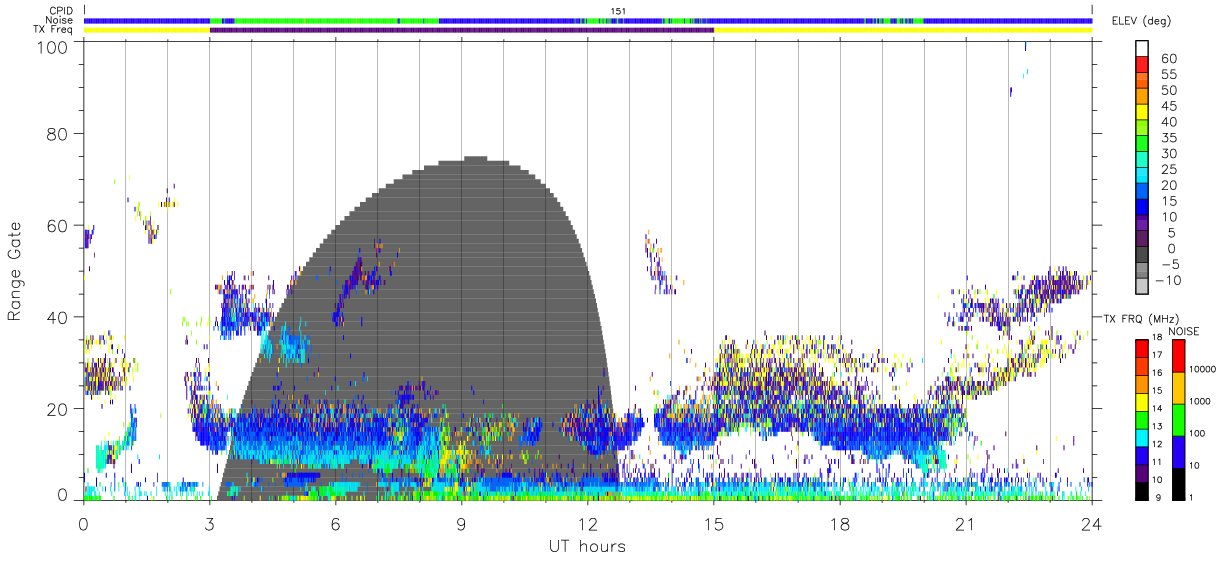
Task: Click Range Gate axis tick label '80'
Action: coord(56,134)
